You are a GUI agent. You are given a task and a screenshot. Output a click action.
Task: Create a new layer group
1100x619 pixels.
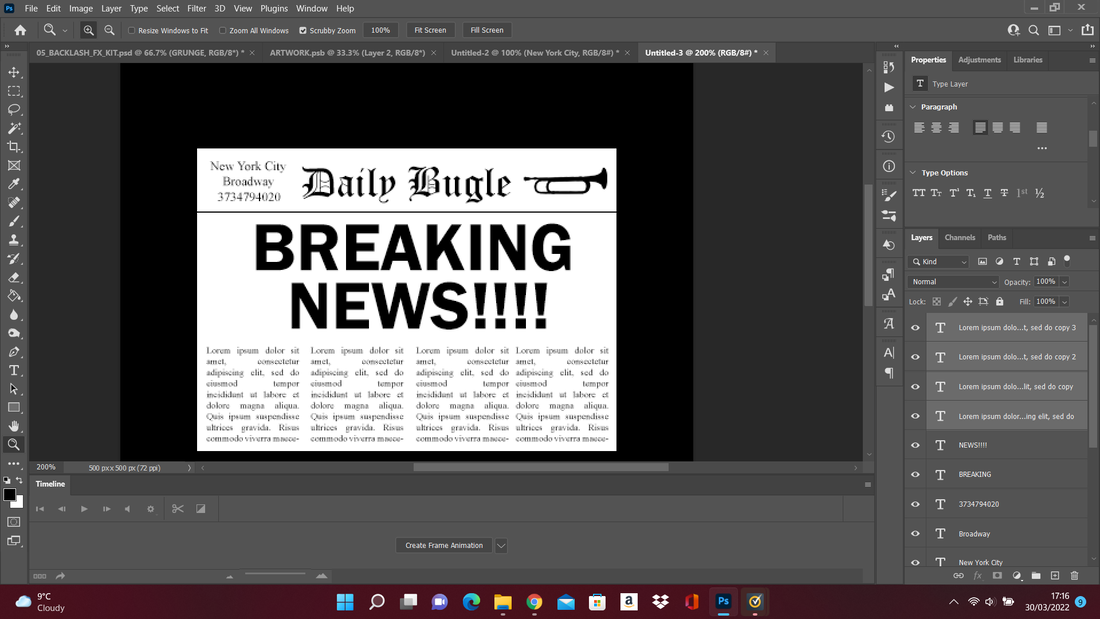(1036, 575)
